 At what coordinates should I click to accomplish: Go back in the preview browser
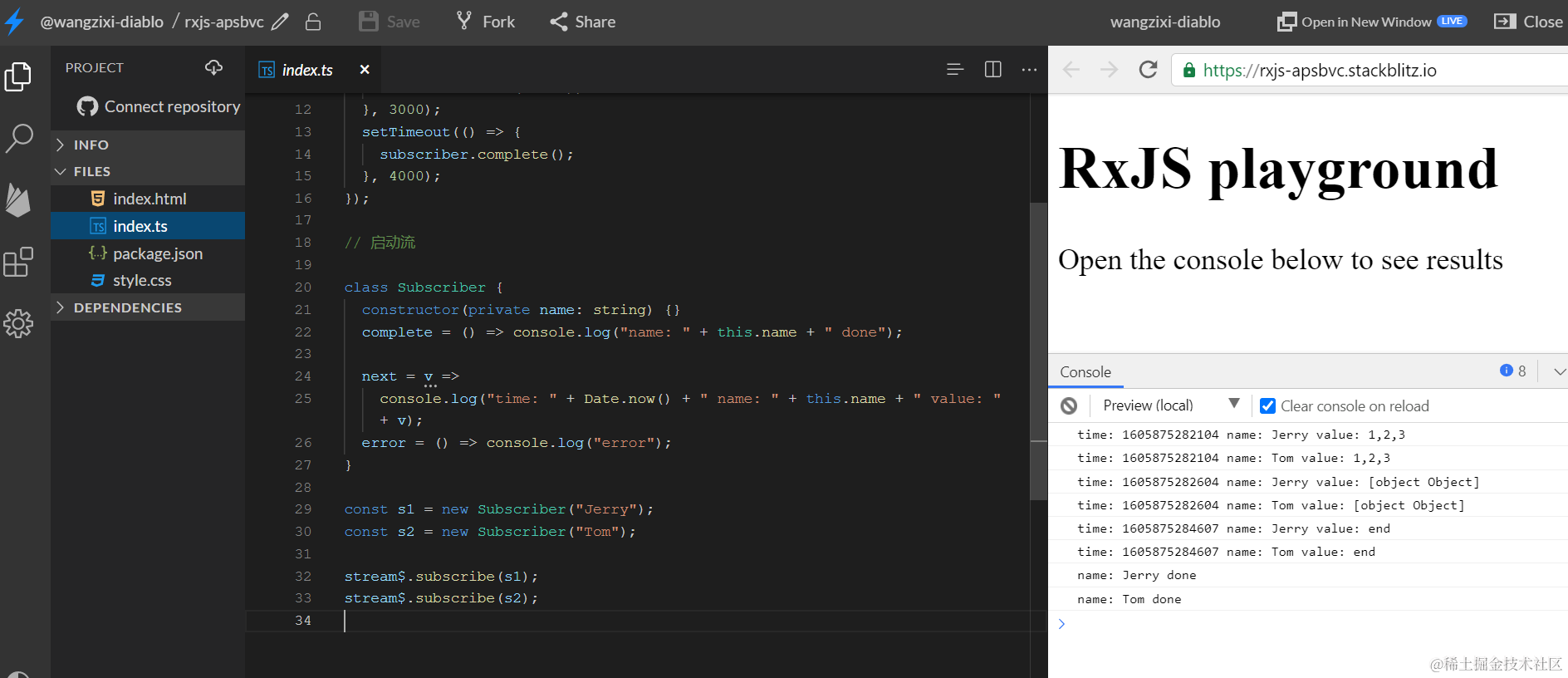(x=1071, y=70)
